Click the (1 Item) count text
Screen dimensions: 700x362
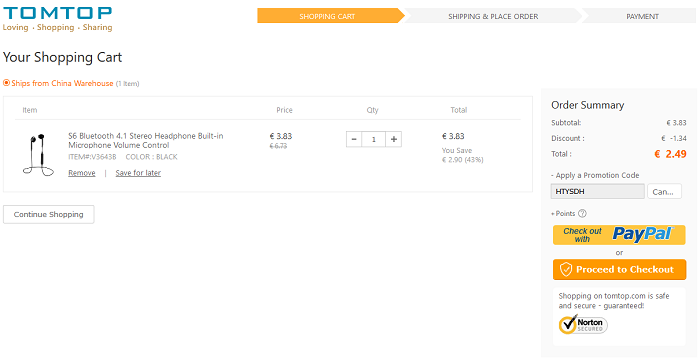128,83
